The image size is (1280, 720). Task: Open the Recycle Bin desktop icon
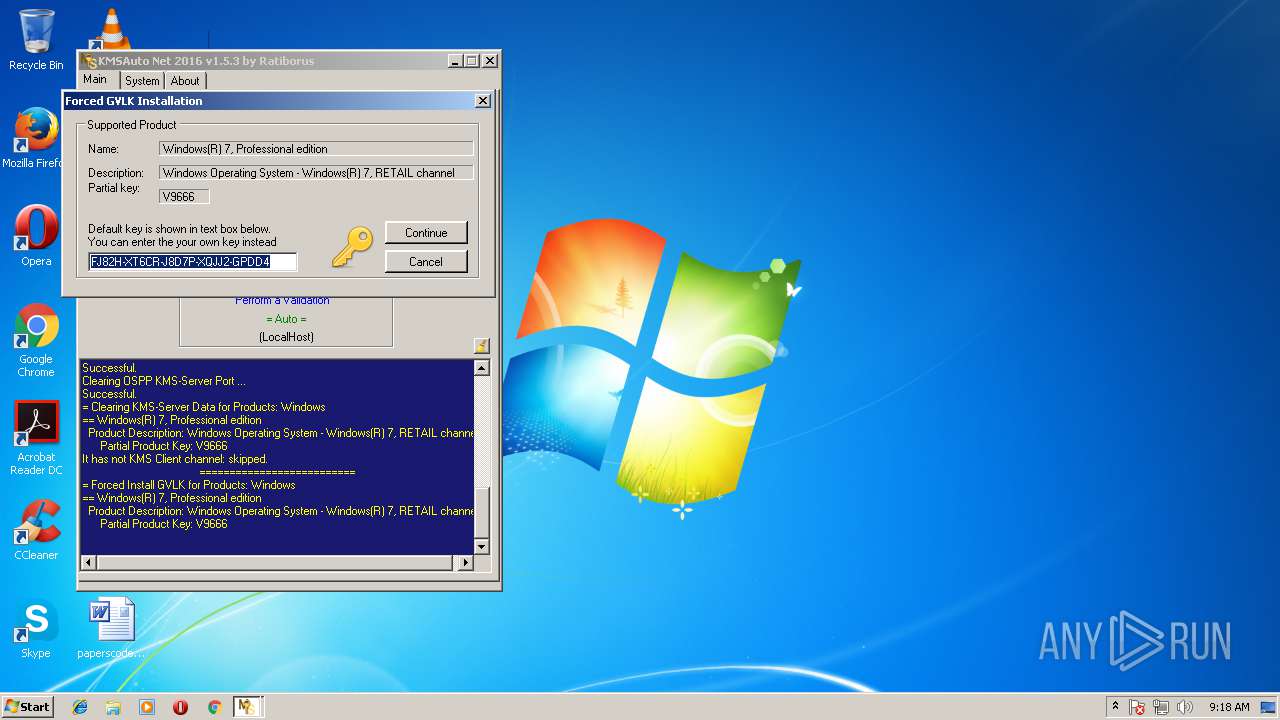[x=36, y=40]
